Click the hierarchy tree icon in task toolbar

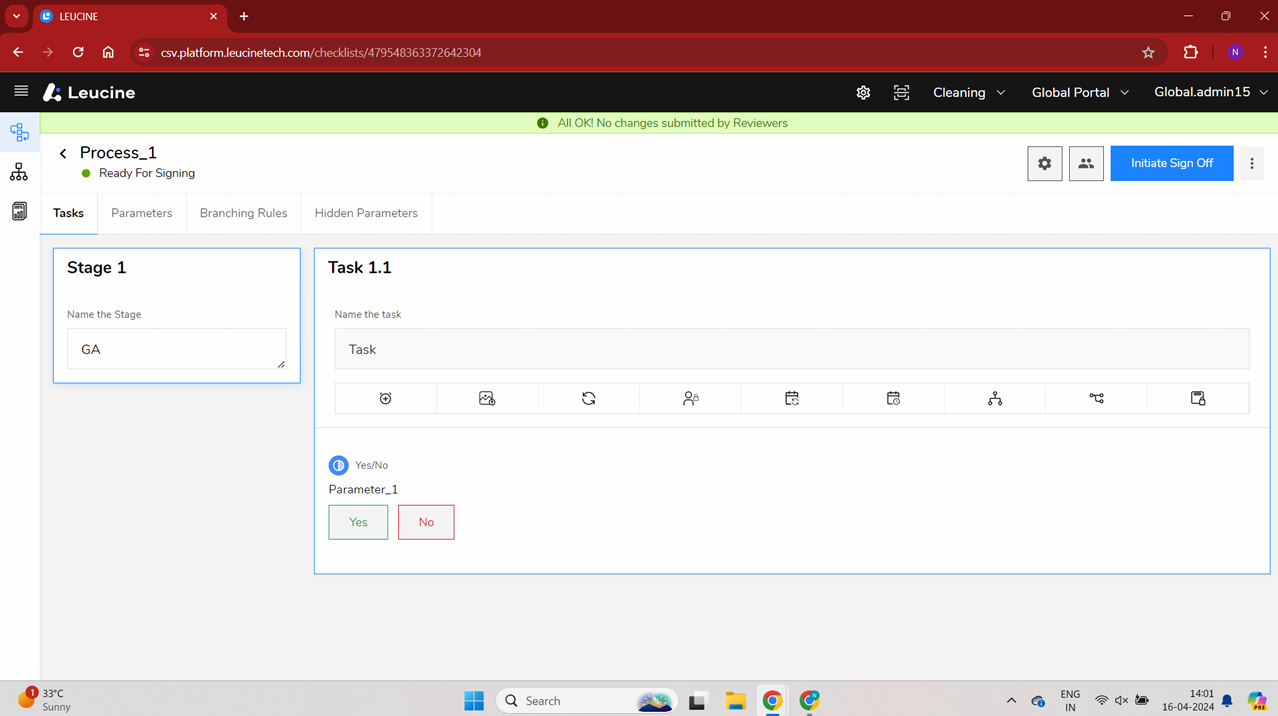point(995,398)
